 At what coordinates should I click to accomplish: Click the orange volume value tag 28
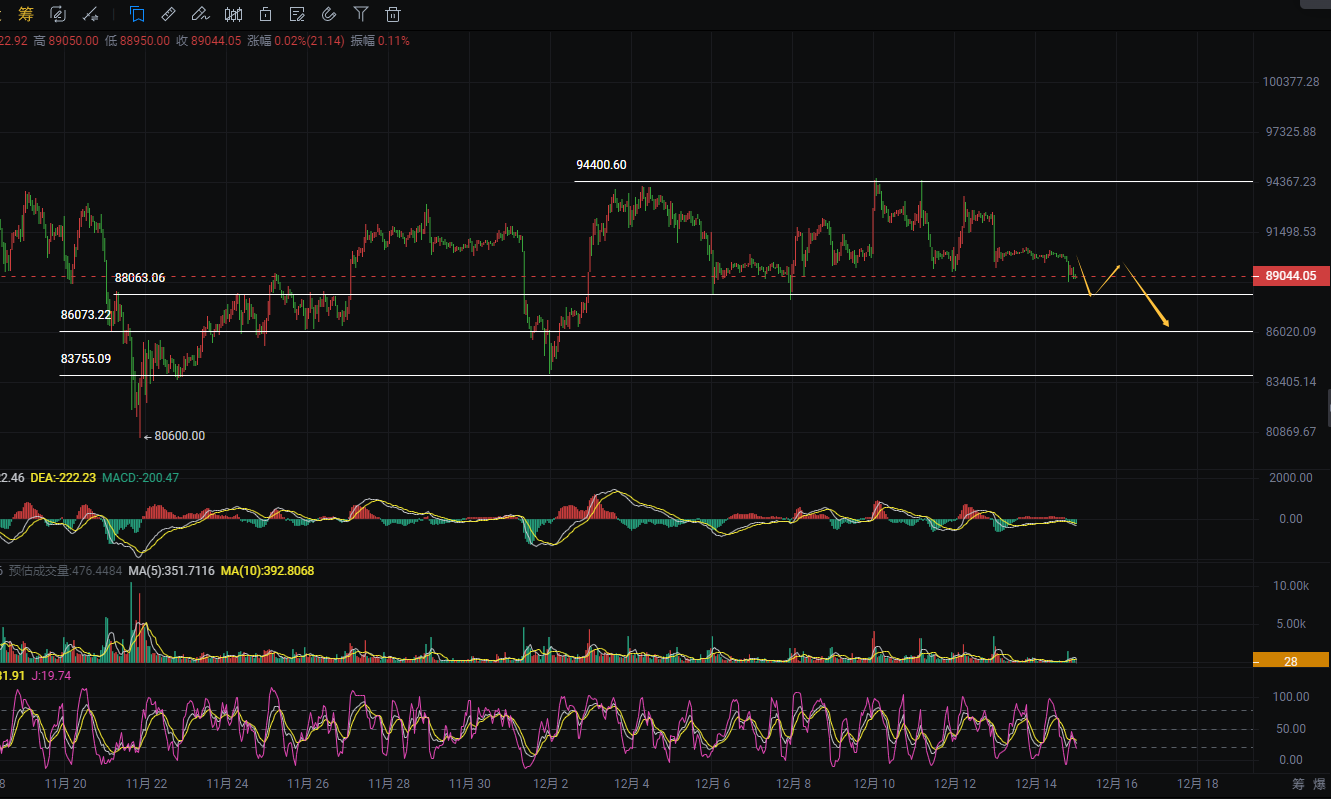[1291, 660]
